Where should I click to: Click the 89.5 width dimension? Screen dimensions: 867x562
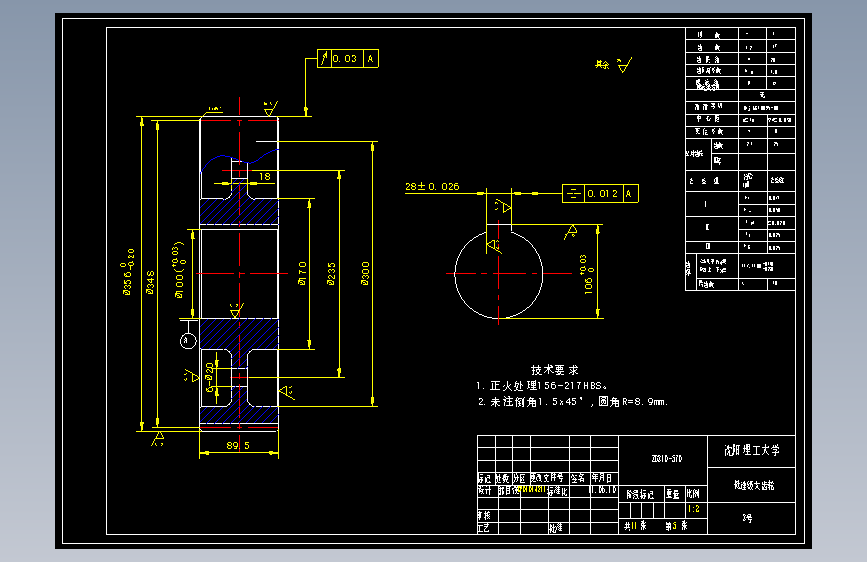pos(238,445)
